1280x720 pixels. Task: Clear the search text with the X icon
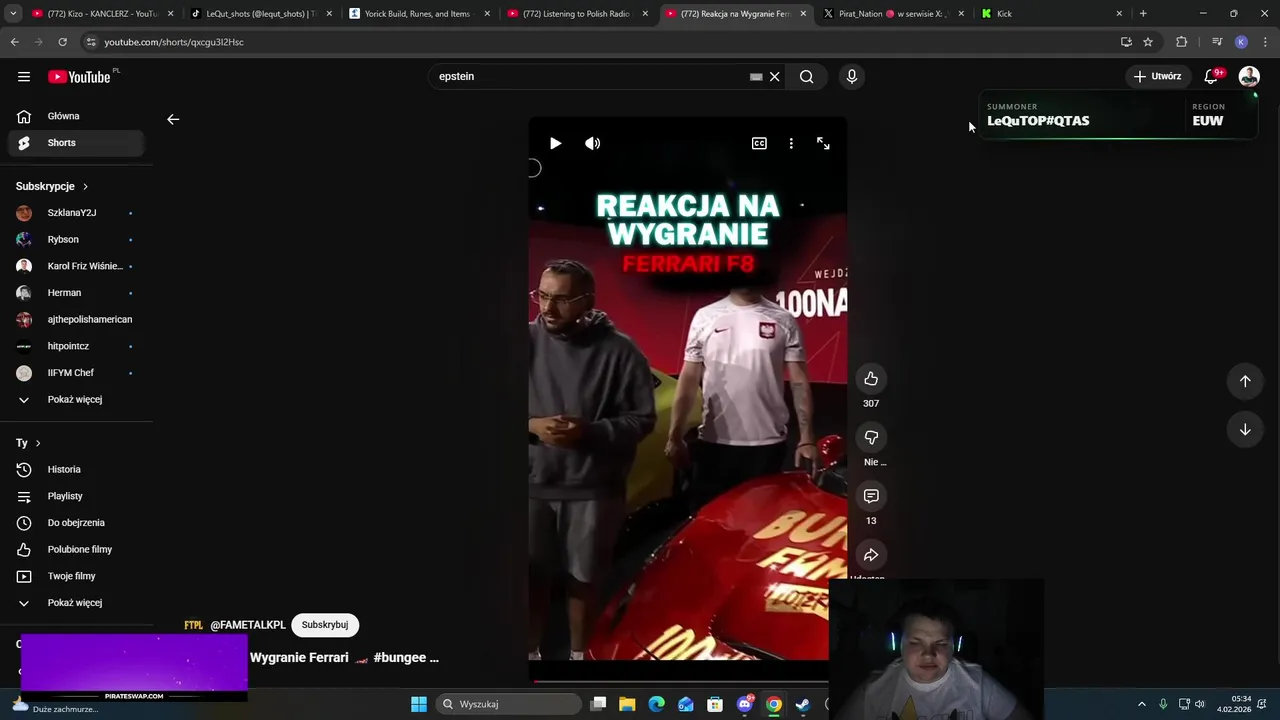pyautogui.click(x=774, y=77)
